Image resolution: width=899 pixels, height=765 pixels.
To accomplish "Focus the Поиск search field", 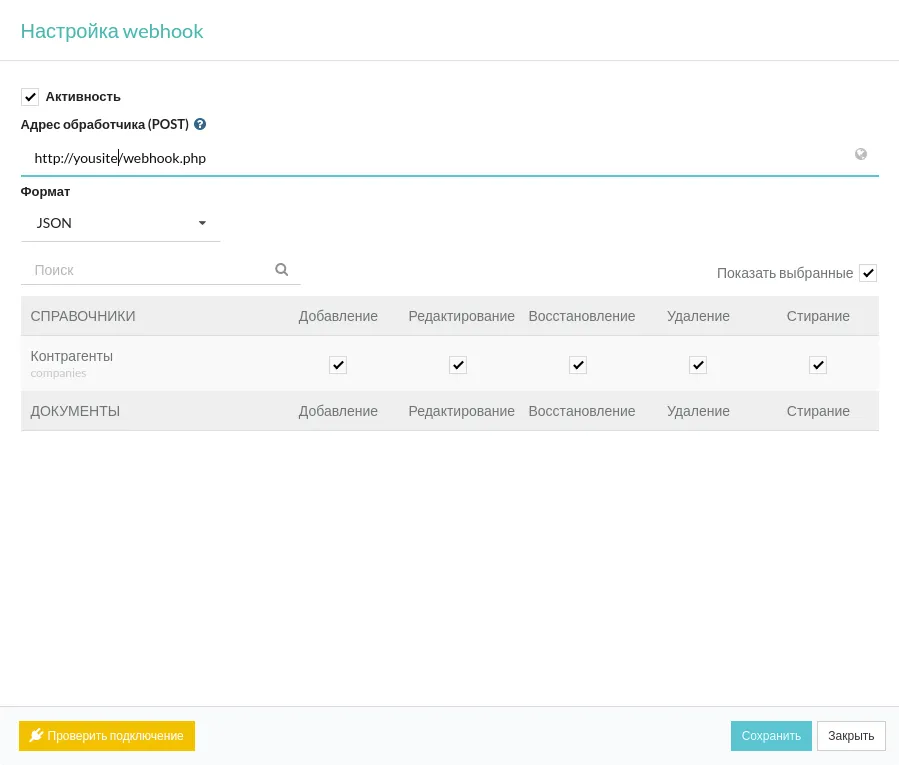I will (x=150, y=270).
